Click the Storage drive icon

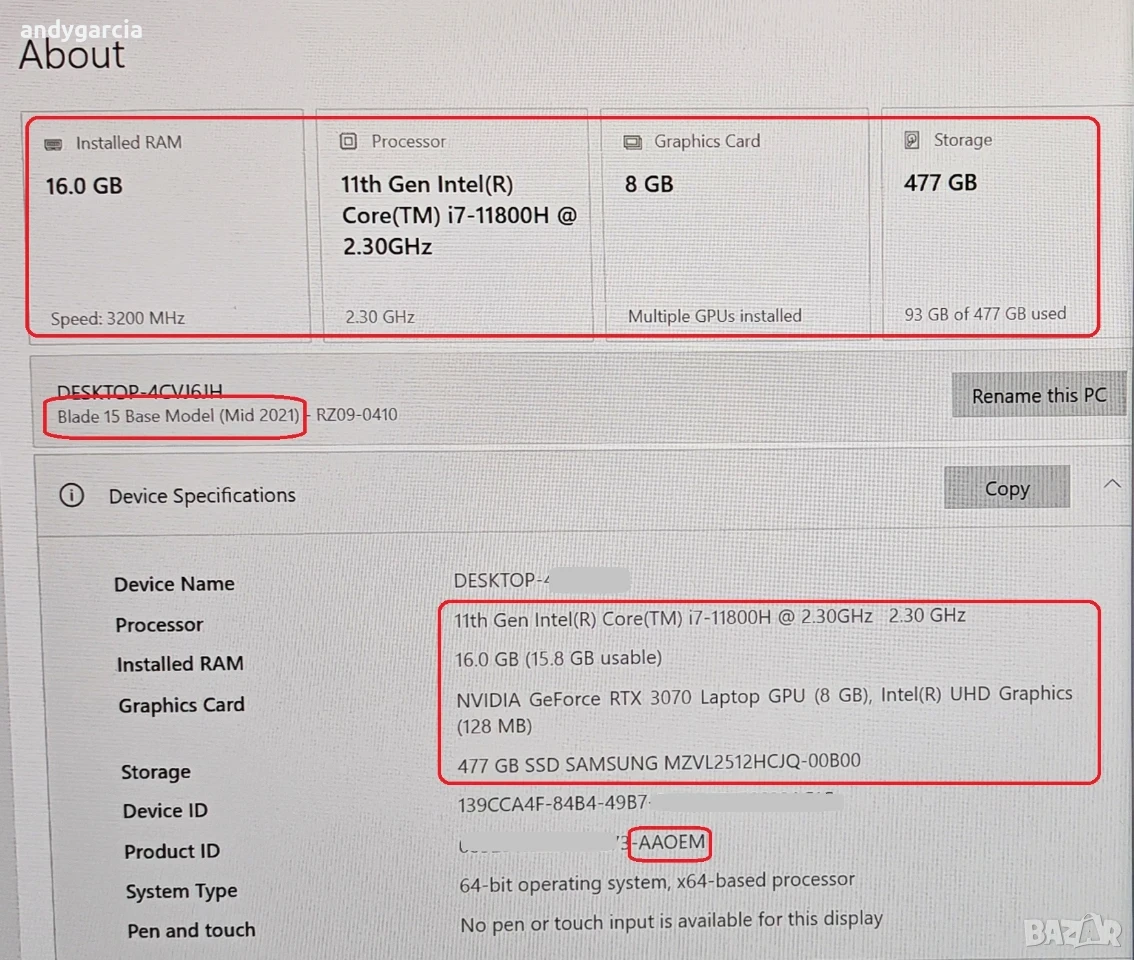point(912,140)
